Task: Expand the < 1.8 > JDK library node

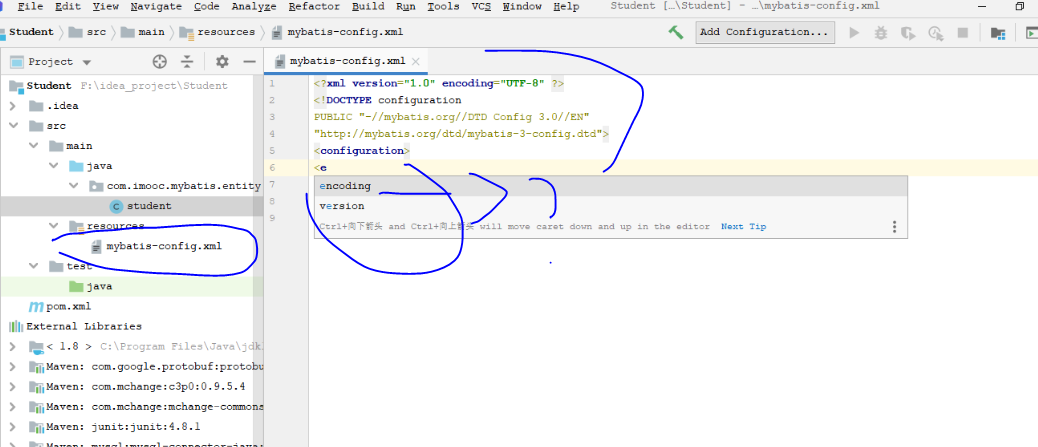Action: point(13,346)
